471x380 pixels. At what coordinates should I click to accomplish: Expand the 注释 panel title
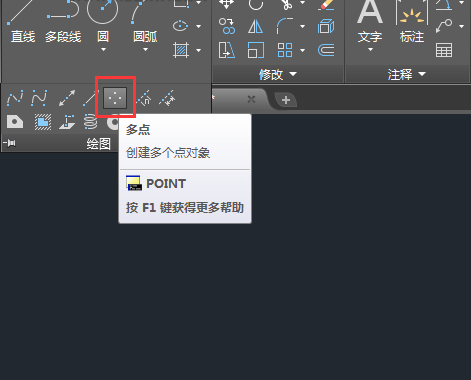[x=407, y=74]
